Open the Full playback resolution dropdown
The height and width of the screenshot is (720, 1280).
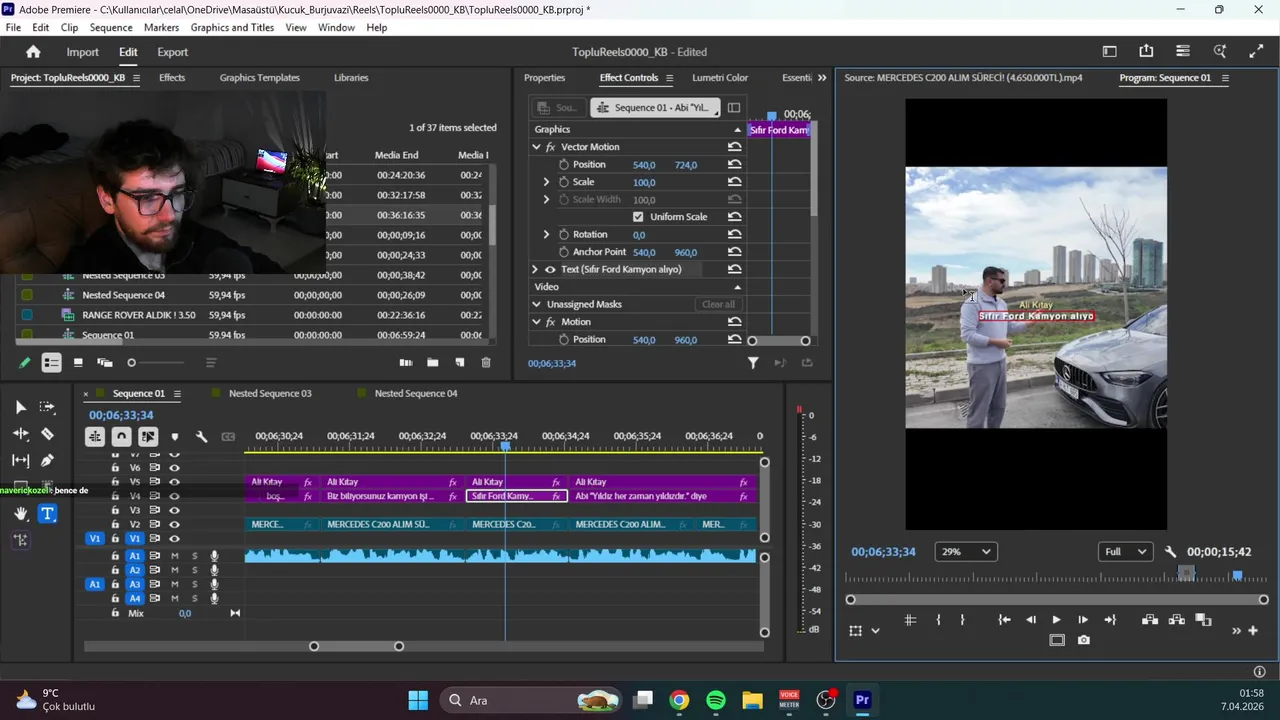click(x=1124, y=552)
